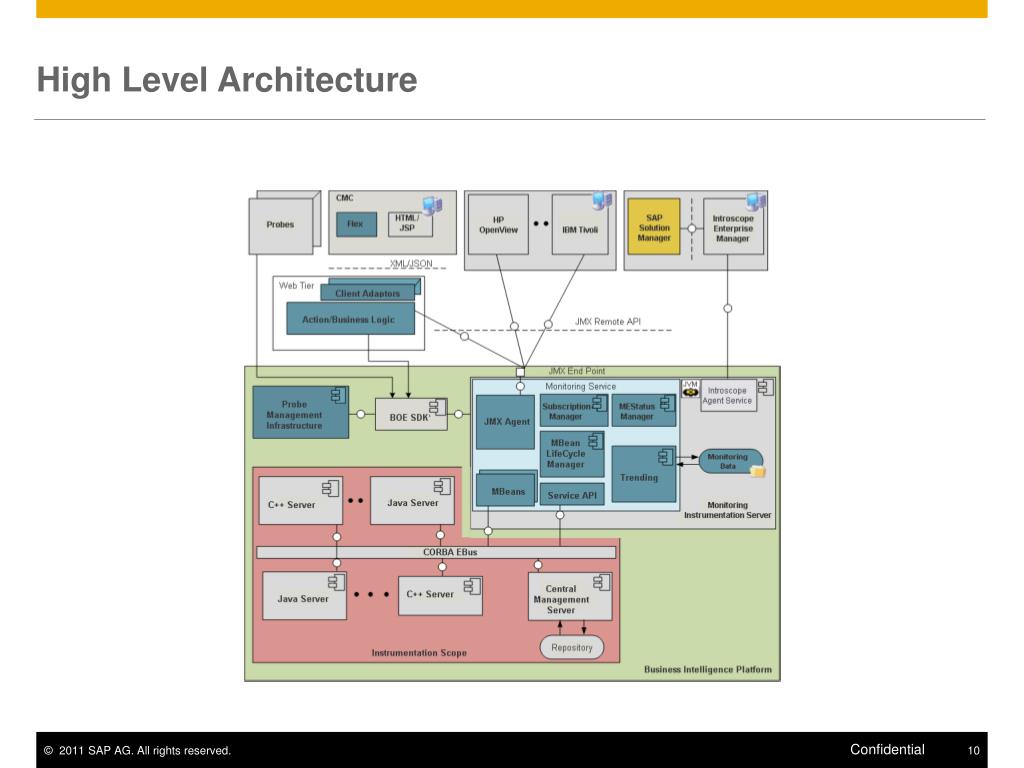Click the Confidential footer text
Image resolution: width=1024 pixels, height=768 pixels.
click(887, 750)
